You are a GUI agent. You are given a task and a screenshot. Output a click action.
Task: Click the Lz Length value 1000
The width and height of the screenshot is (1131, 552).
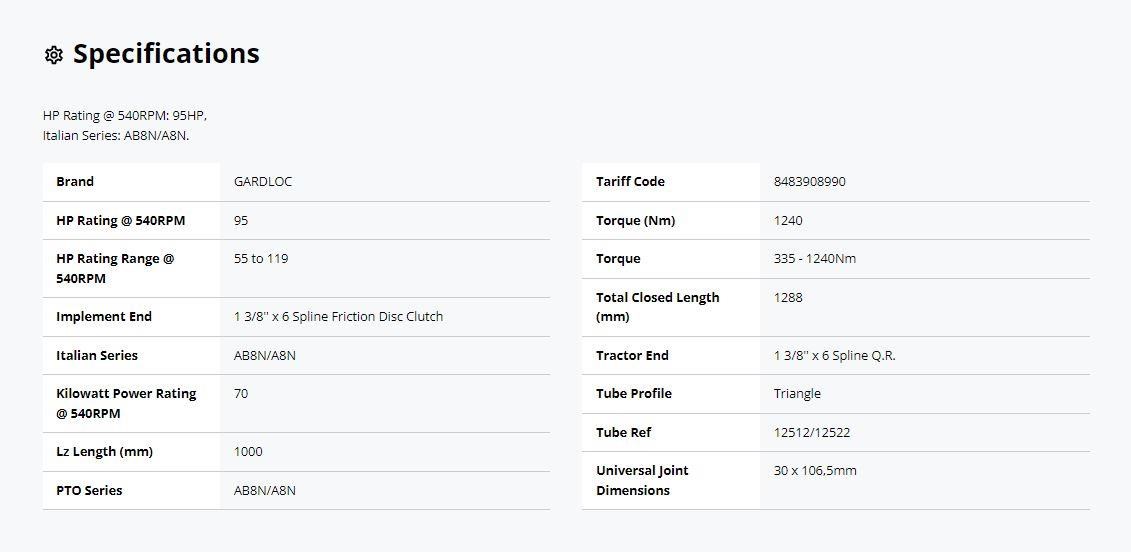tap(248, 452)
